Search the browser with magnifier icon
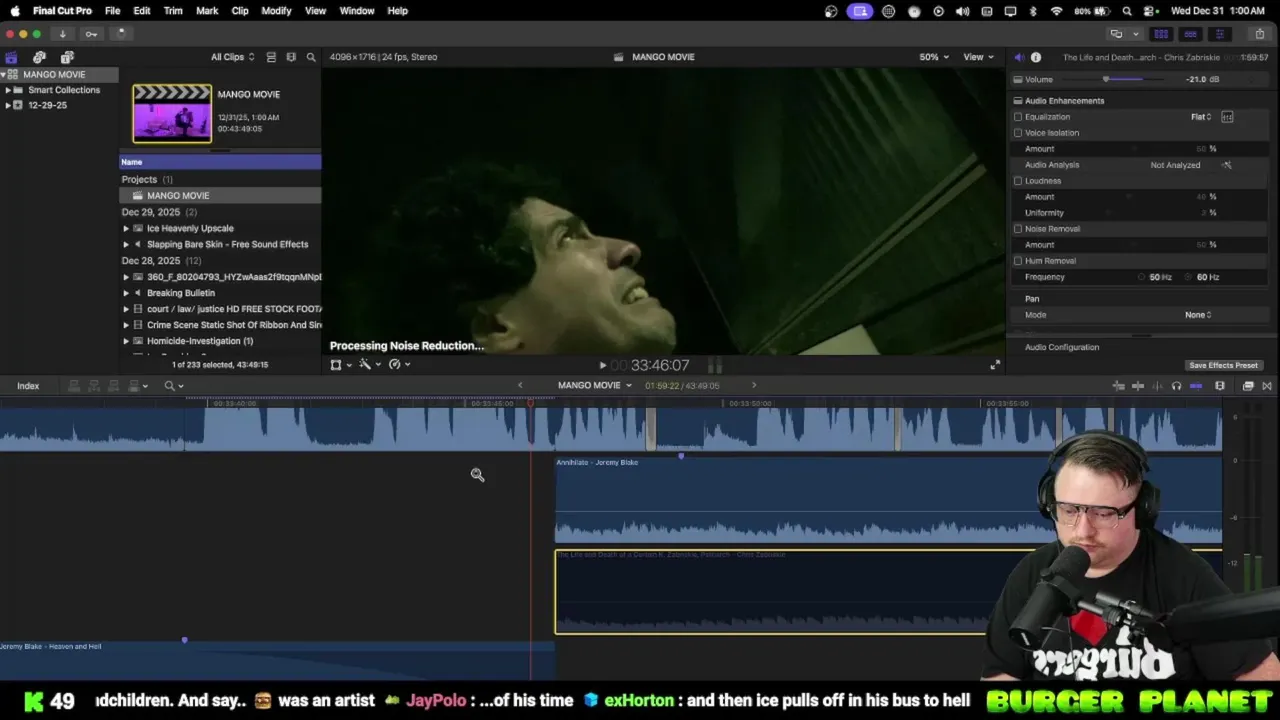1280x720 pixels. [311, 57]
